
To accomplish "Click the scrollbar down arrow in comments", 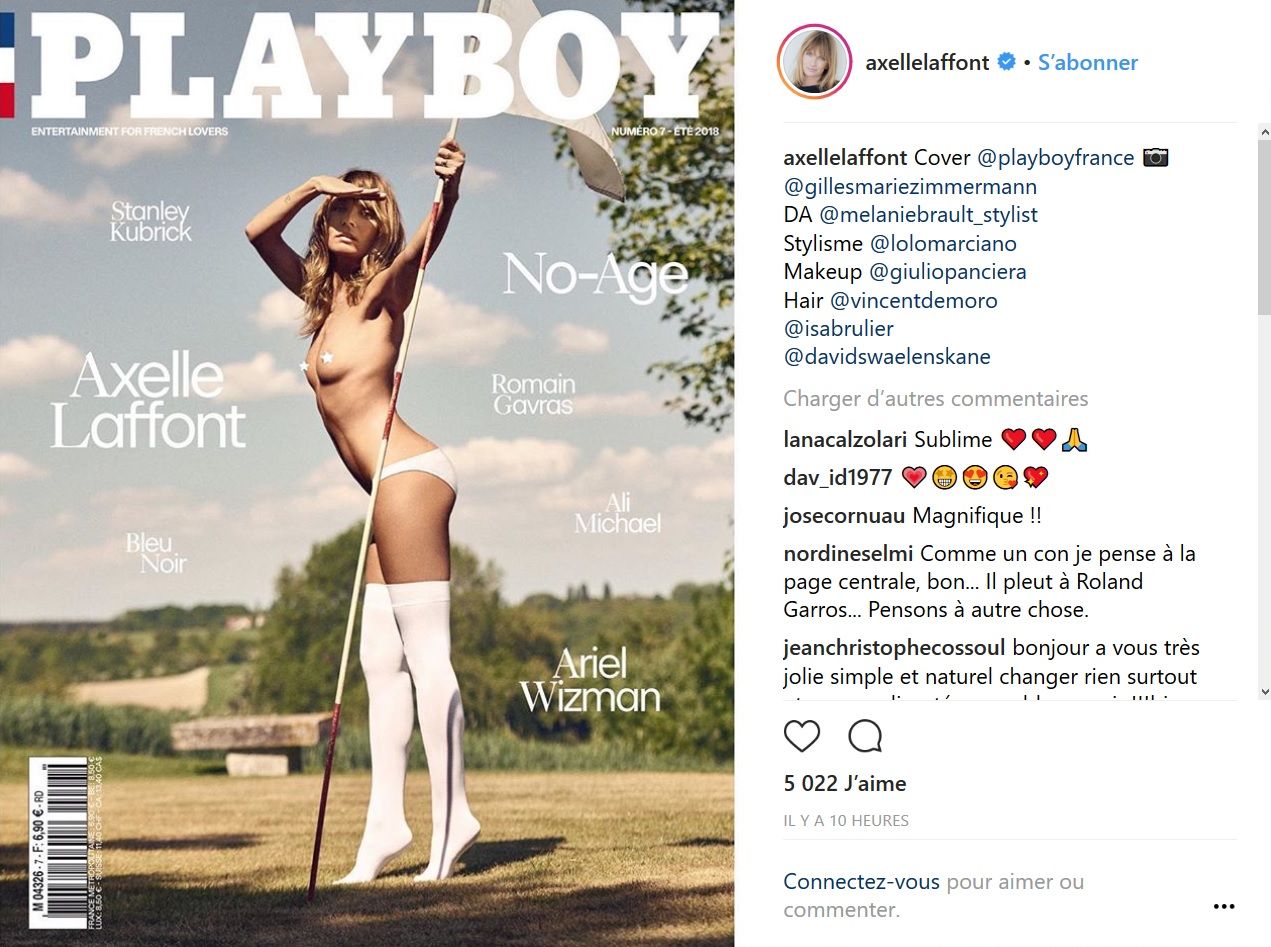I will coord(1263,691).
